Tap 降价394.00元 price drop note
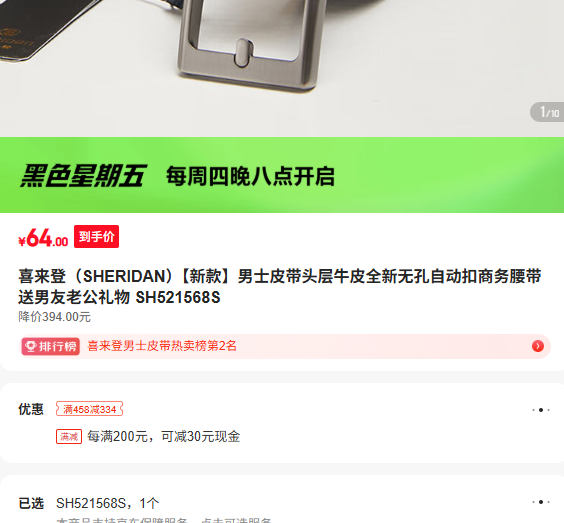The height and width of the screenshot is (523, 564). tap(54, 317)
